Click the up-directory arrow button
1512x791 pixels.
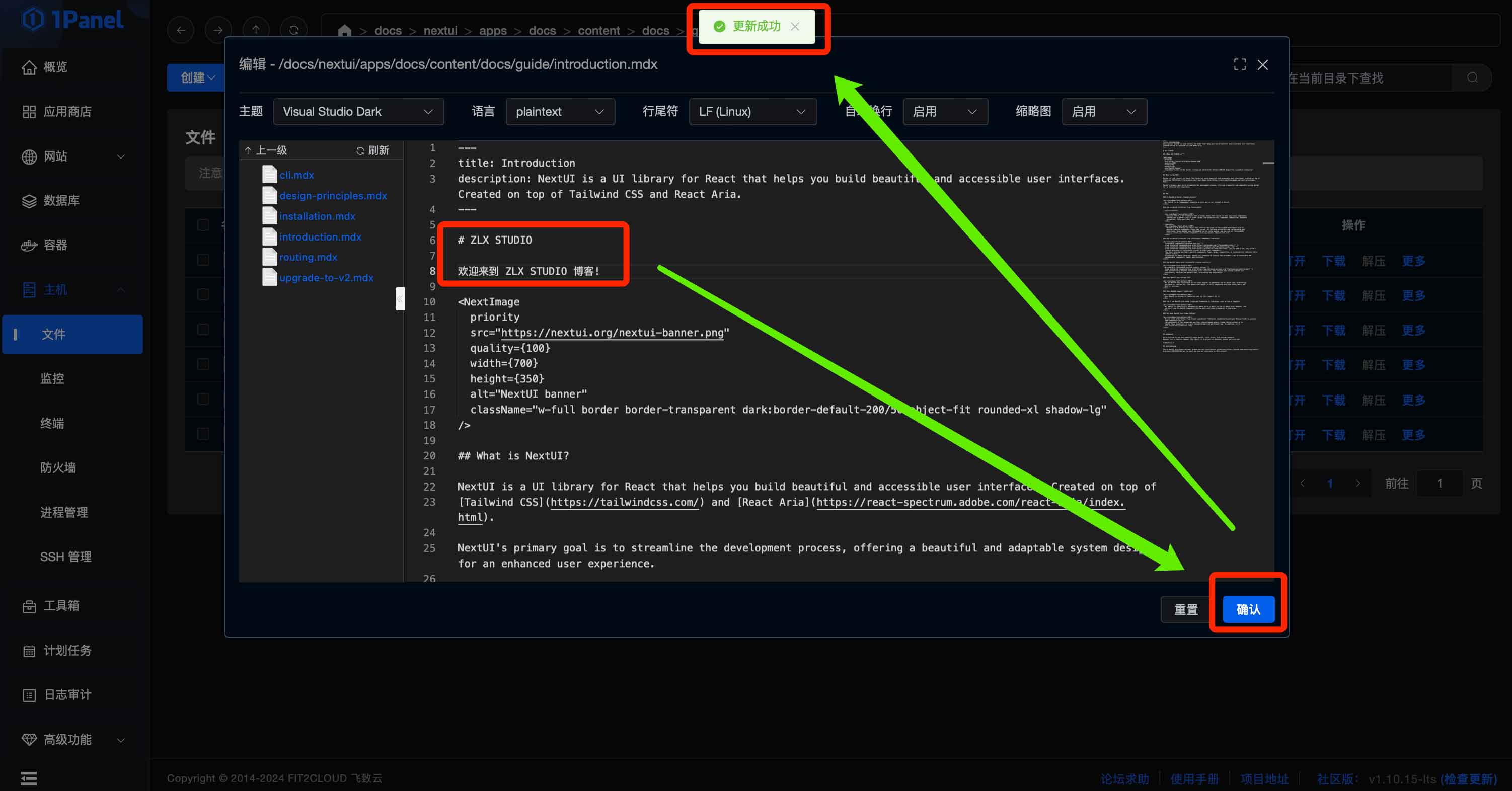(x=256, y=29)
